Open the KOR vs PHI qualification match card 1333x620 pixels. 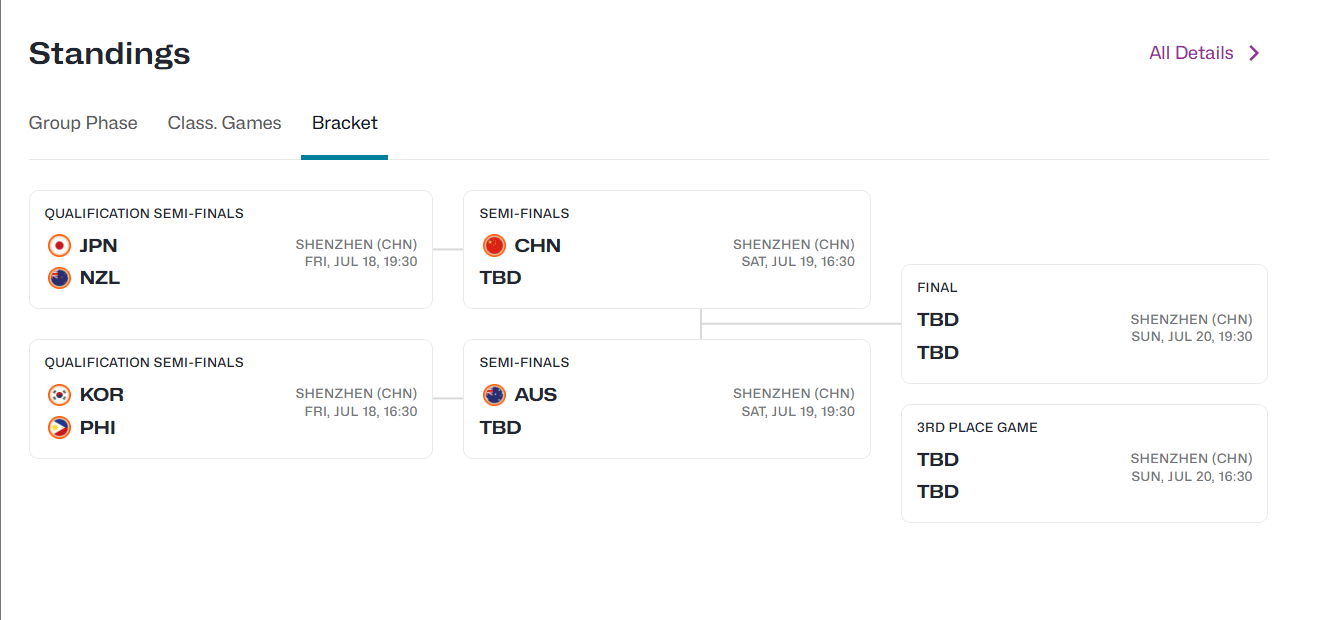[231, 399]
